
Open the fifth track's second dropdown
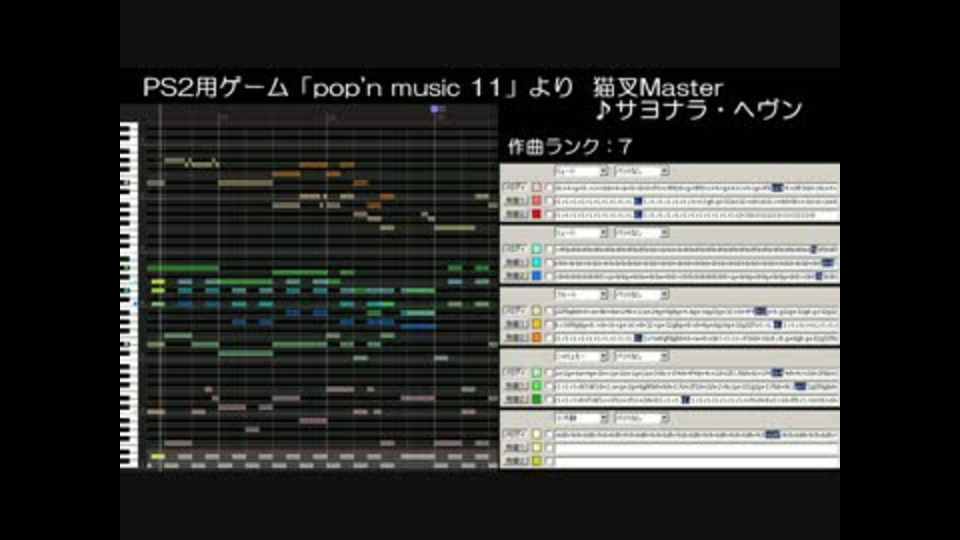tap(641, 418)
